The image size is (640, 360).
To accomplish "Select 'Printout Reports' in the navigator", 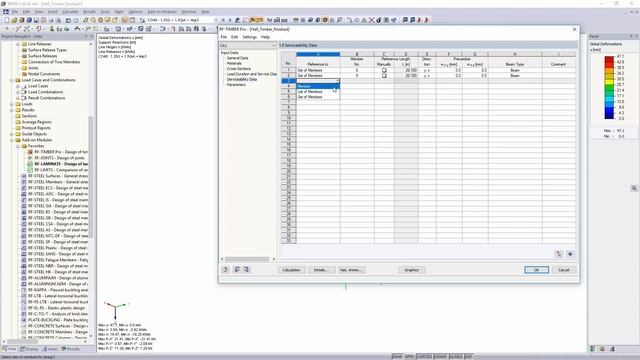I will [36, 128].
